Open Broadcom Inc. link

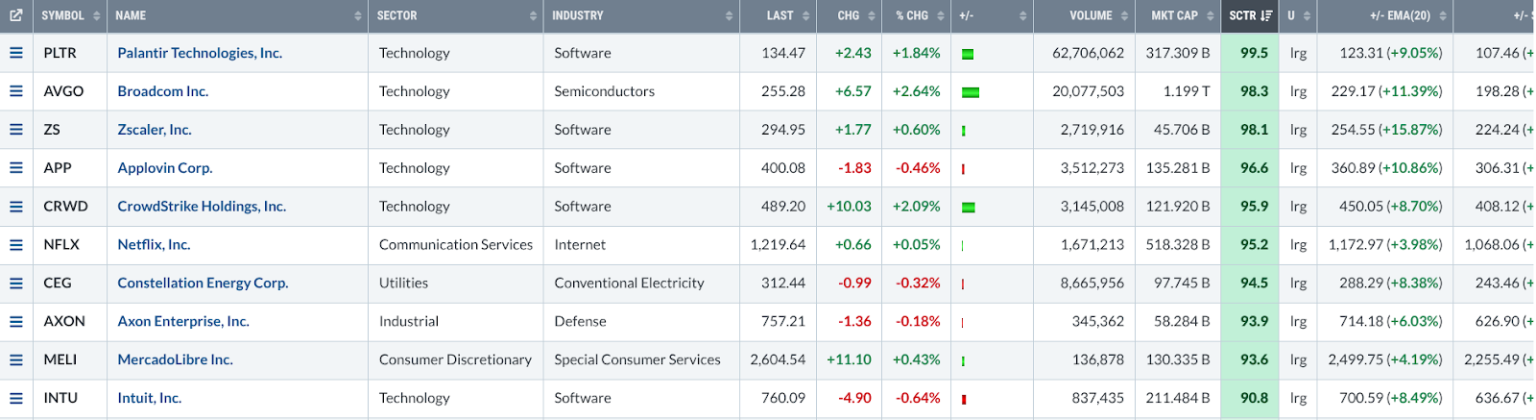[163, 91]
